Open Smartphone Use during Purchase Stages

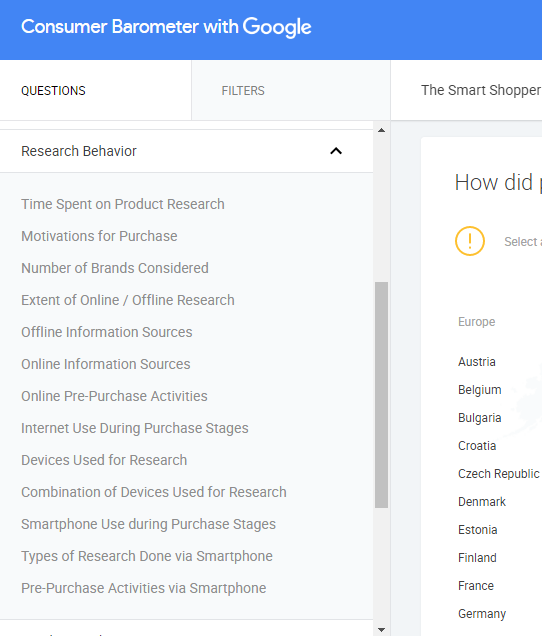point(148,524)
